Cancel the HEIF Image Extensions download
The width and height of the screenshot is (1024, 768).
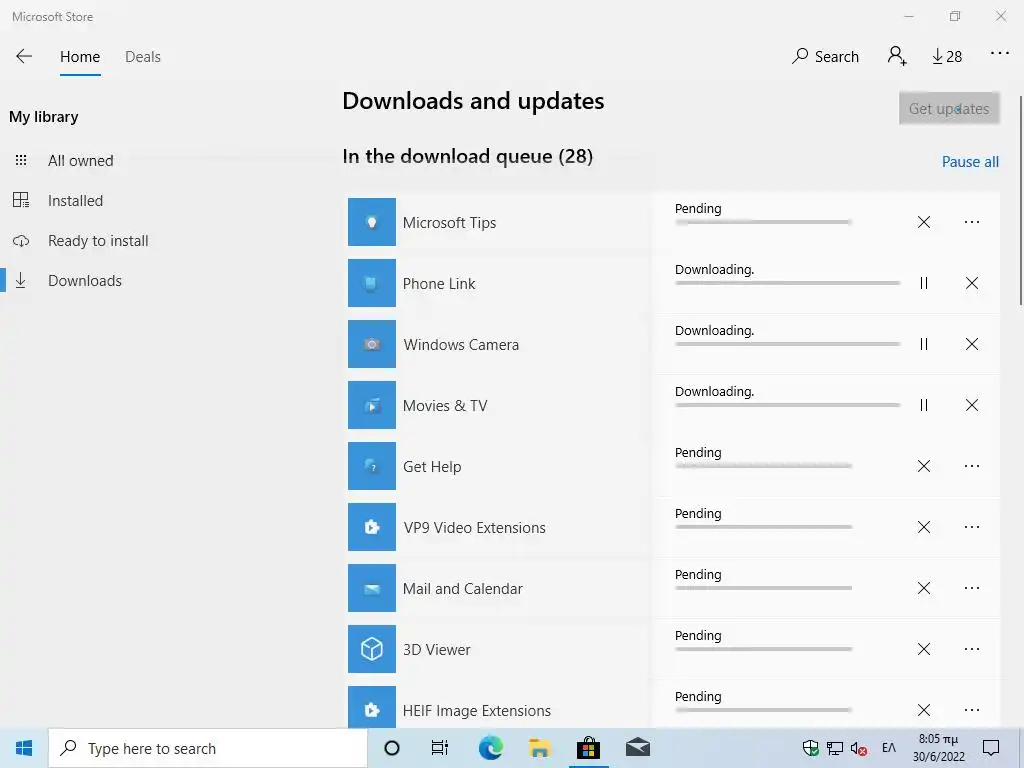[x=923, y=710]
